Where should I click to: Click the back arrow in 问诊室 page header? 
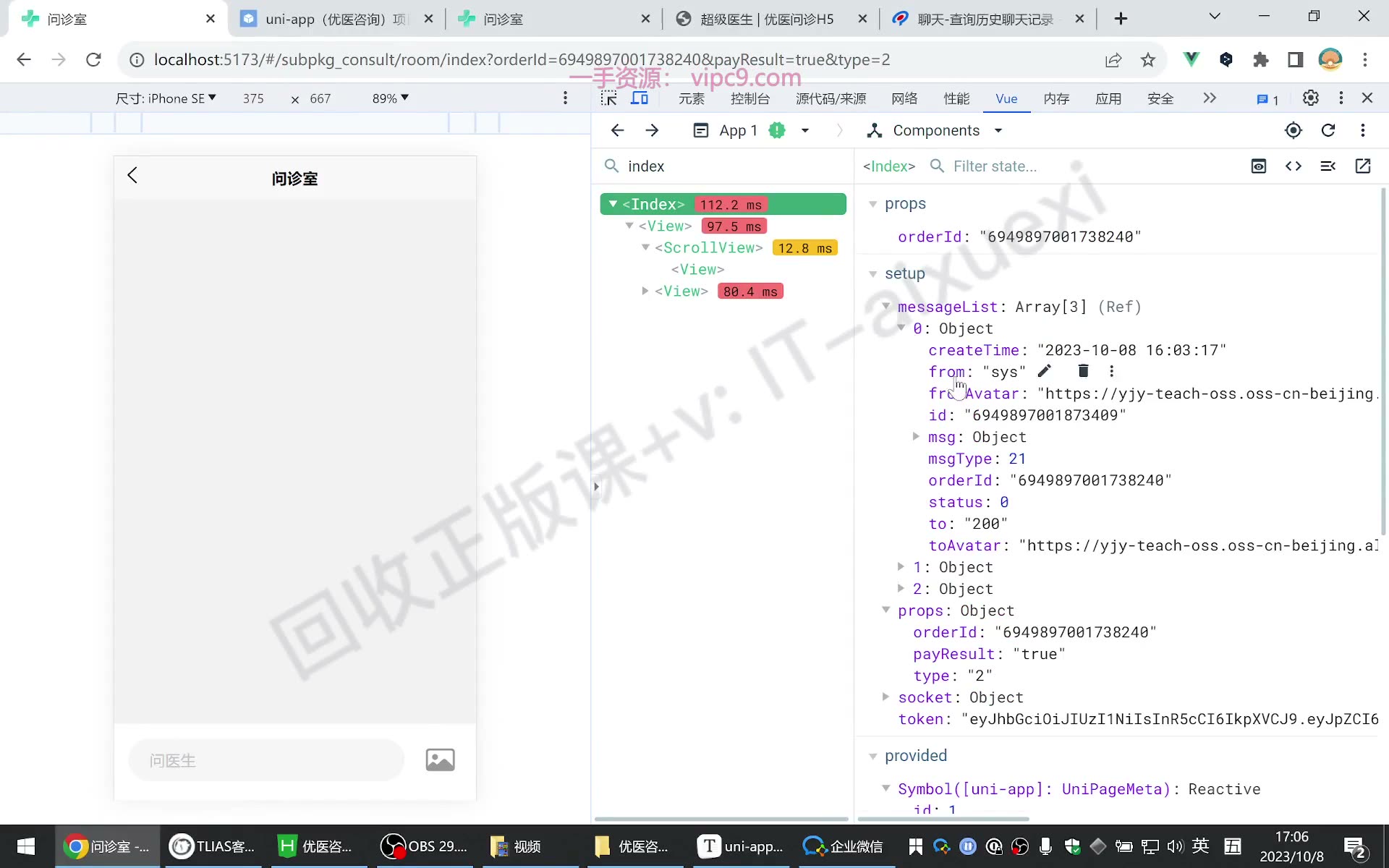pyautogui.click(x=132, y=175)
